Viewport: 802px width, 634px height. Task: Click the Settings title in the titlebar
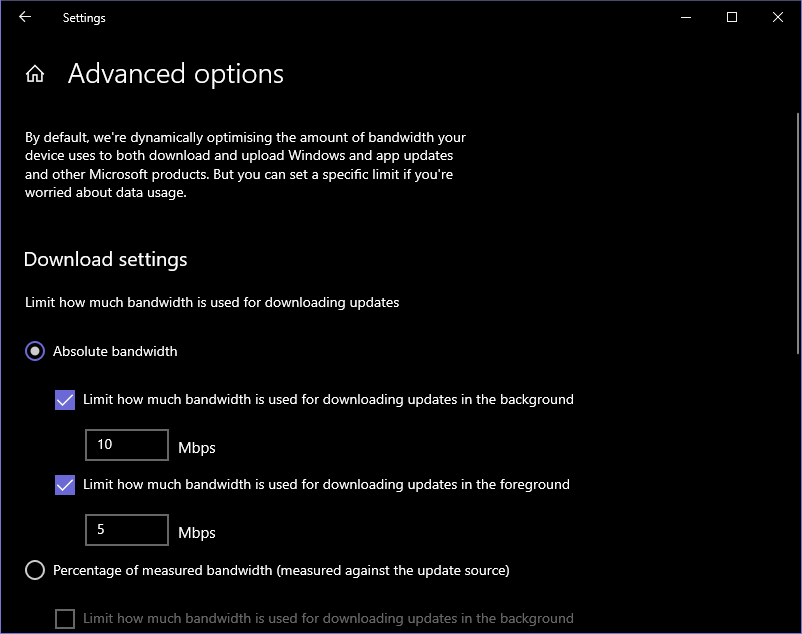84,17
